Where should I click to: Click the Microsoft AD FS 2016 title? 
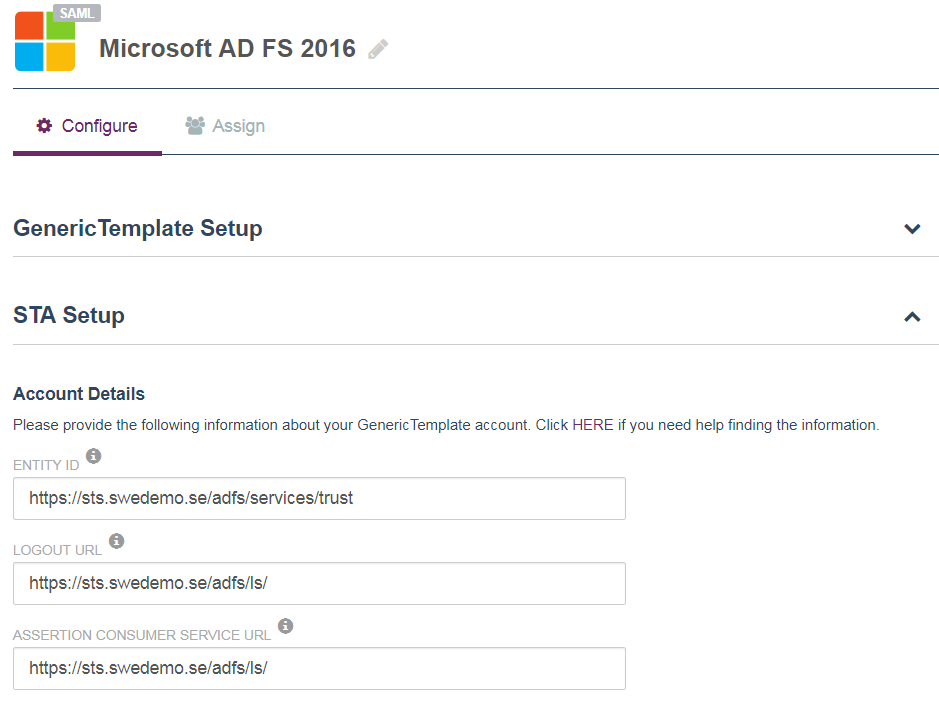coord(228,49)
